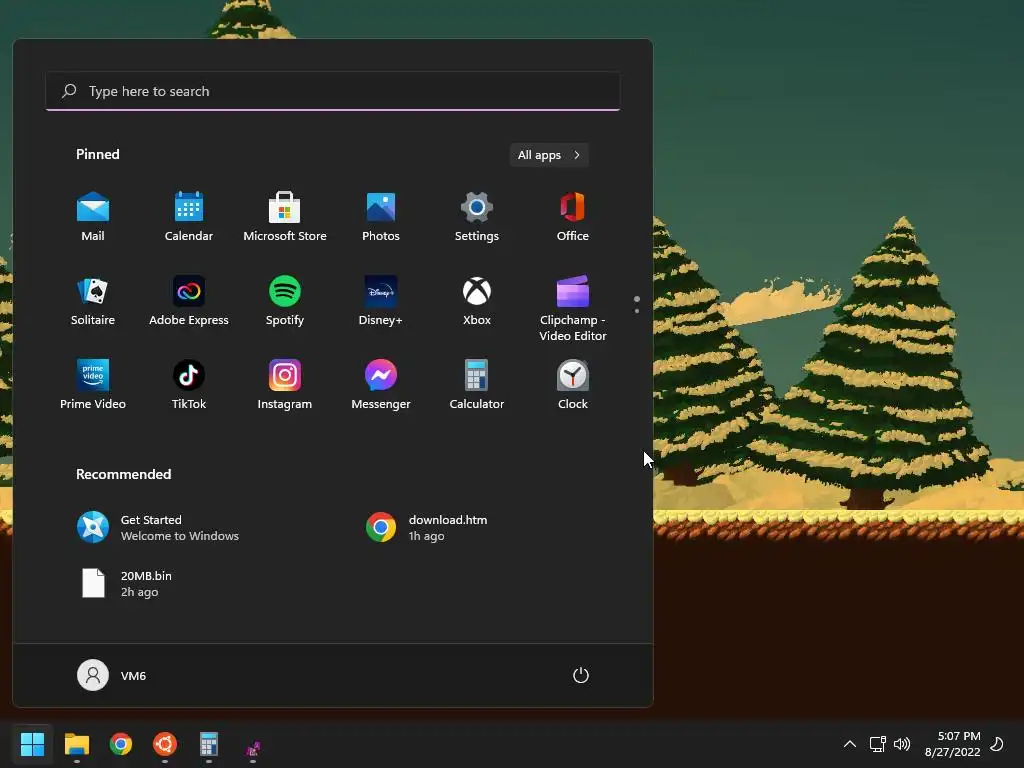Open download.htm recommended file
This screenshot has height=768, width=1024.
click(x=426, y=527)
